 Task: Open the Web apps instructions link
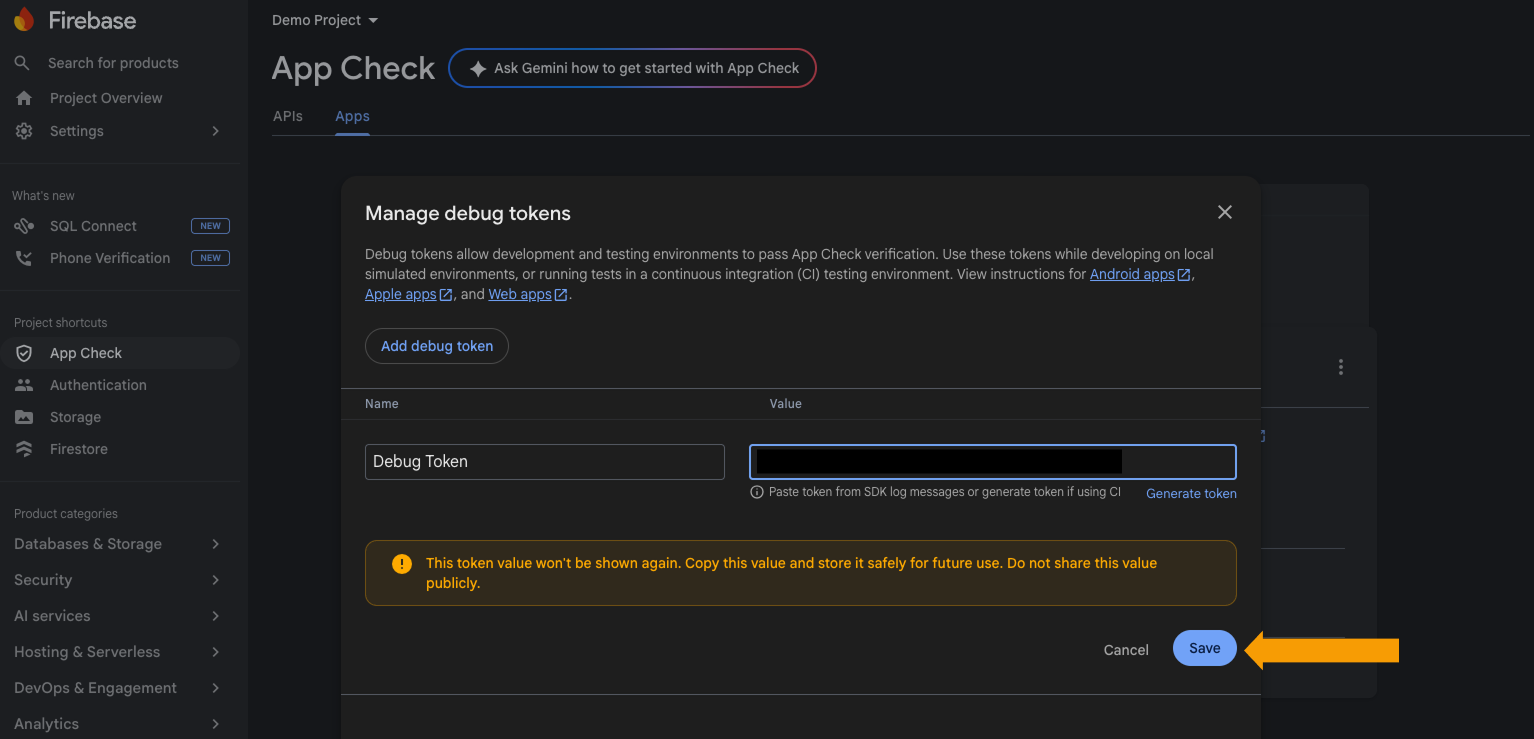click(x=520, y=294)
